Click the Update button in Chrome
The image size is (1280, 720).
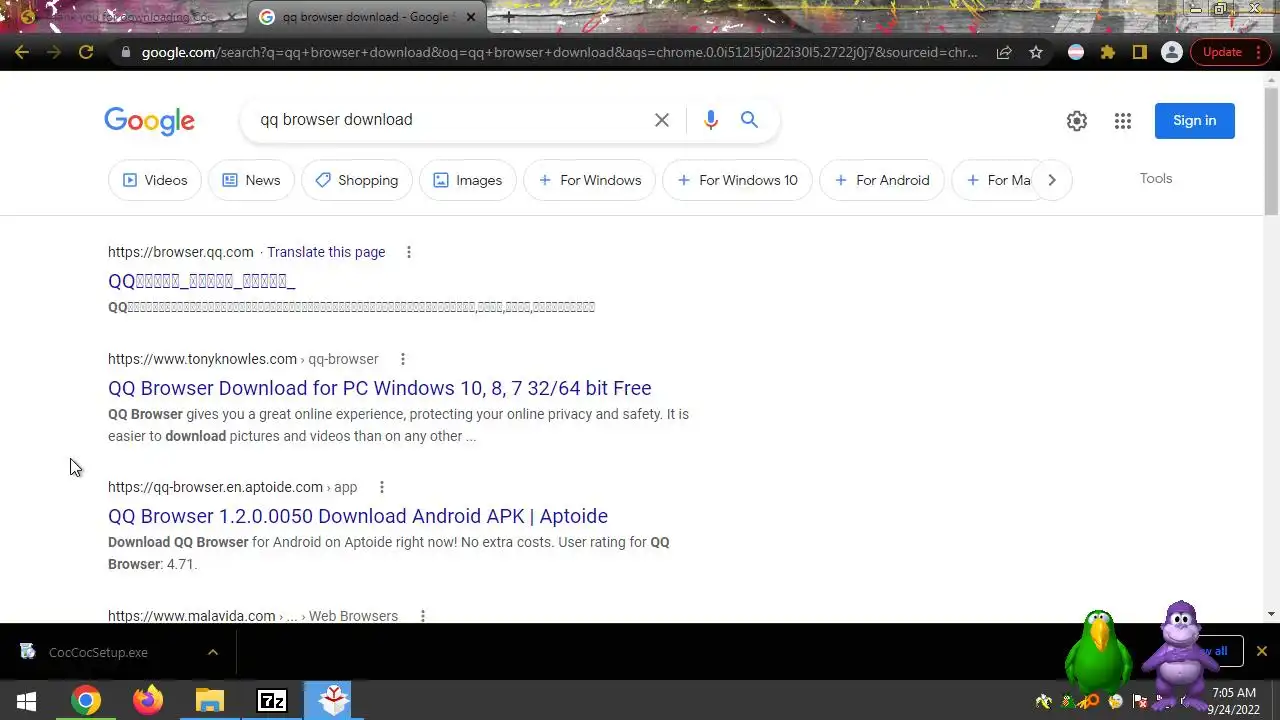(x=1222, y=52)
